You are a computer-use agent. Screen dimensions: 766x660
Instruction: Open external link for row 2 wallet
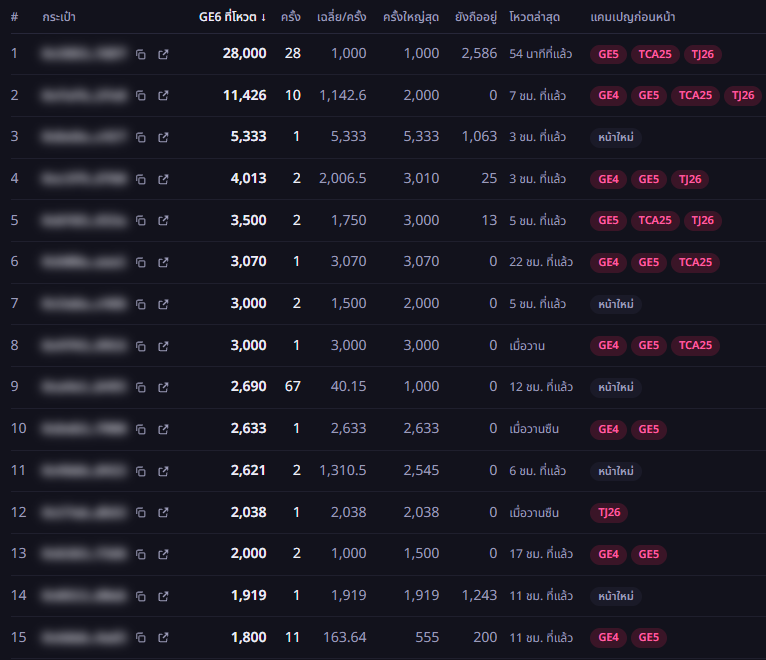(163, 95)
